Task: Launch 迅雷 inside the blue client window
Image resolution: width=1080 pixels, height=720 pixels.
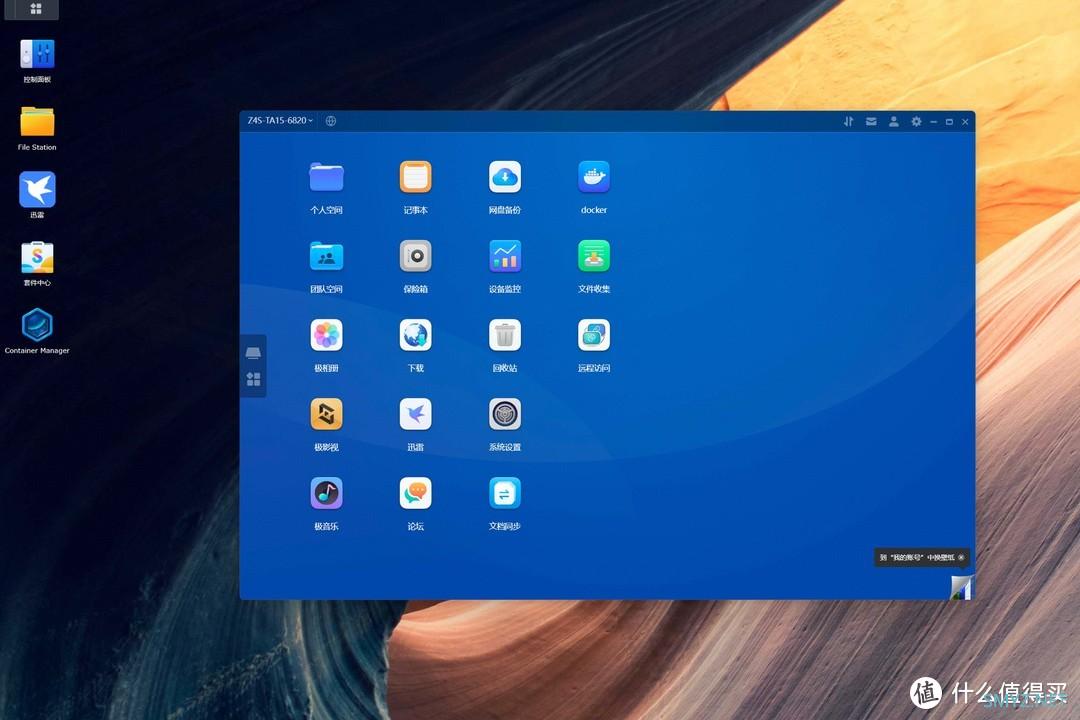Action: click(415, 415)
